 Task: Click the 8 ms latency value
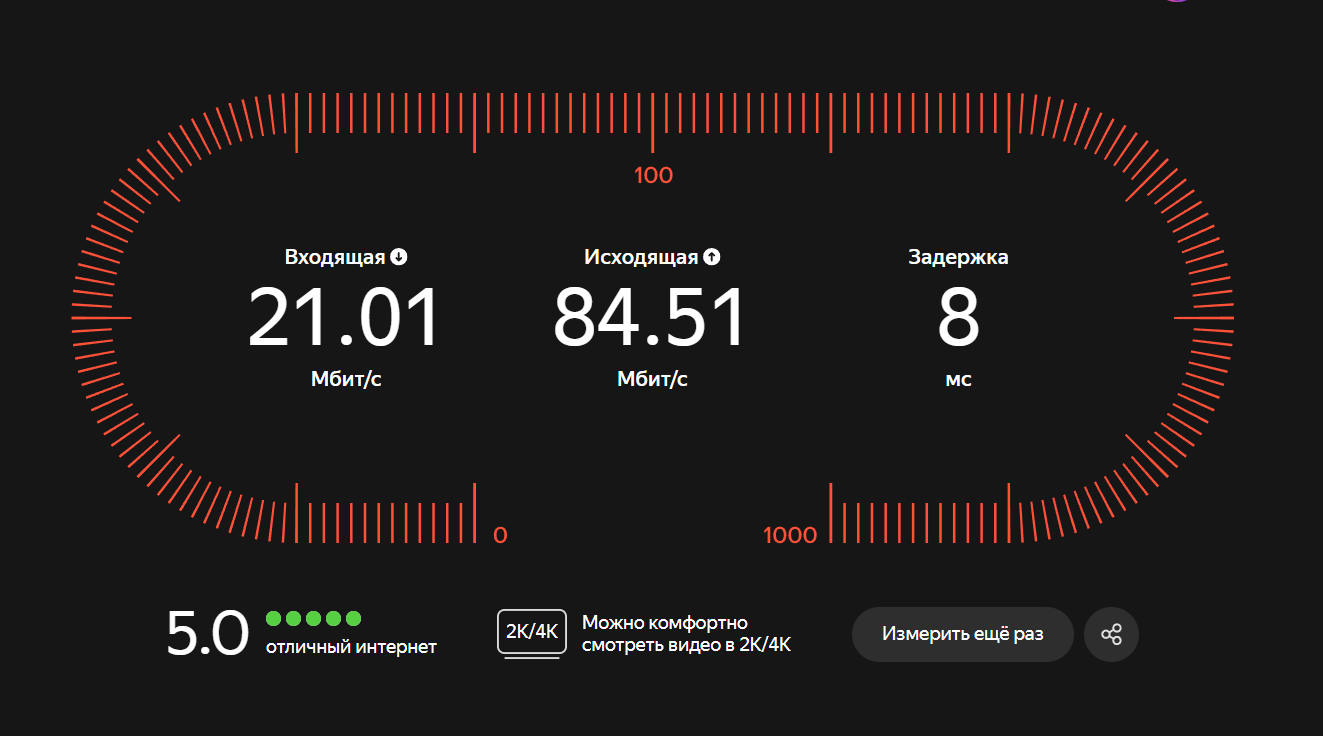tap(958, 318)
